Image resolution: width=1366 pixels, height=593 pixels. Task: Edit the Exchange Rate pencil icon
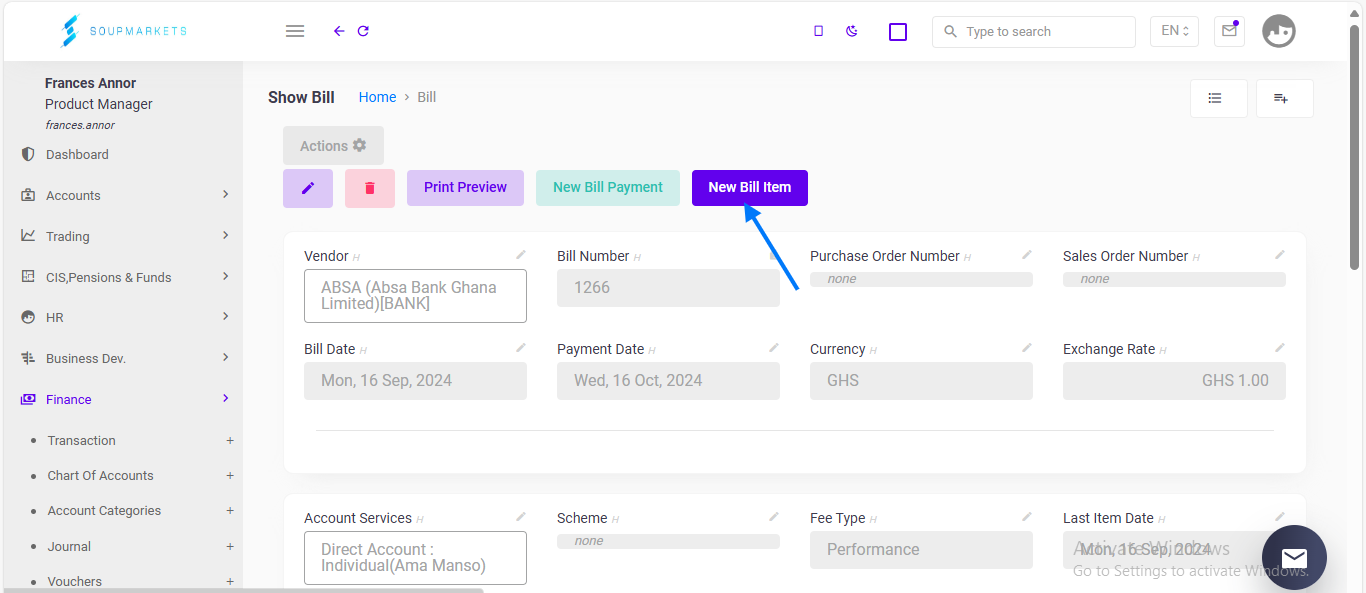[1280, 347]
